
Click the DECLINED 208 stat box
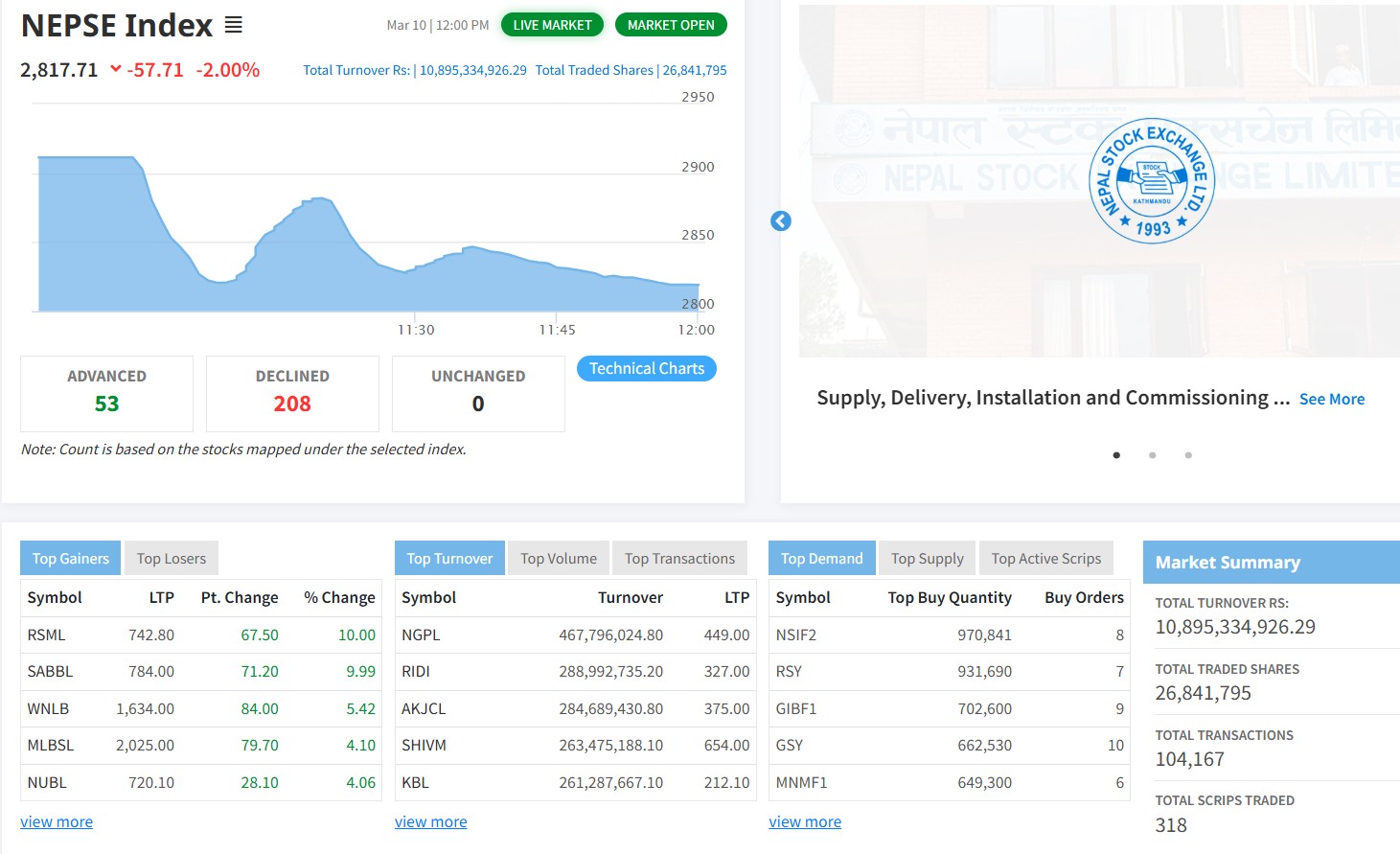292,393
